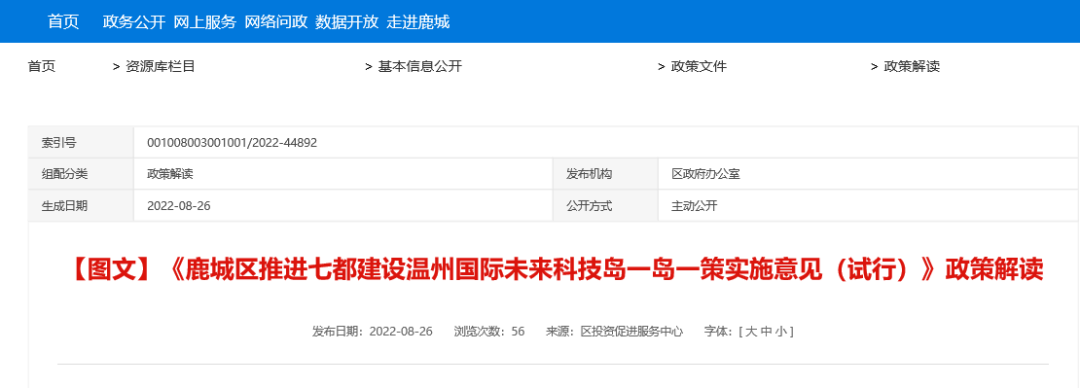
Task: Click the 组配分类 label cell
Action: (81, 174)
